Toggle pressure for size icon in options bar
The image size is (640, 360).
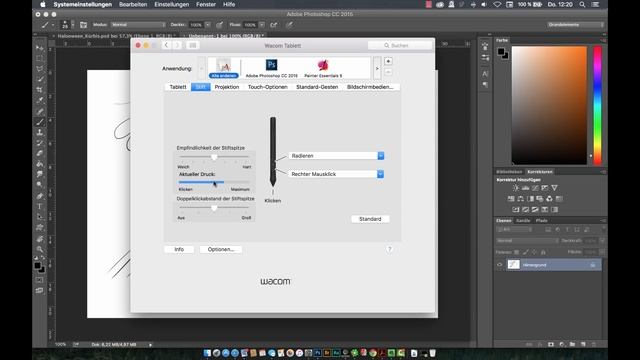(x=289, y=25)
